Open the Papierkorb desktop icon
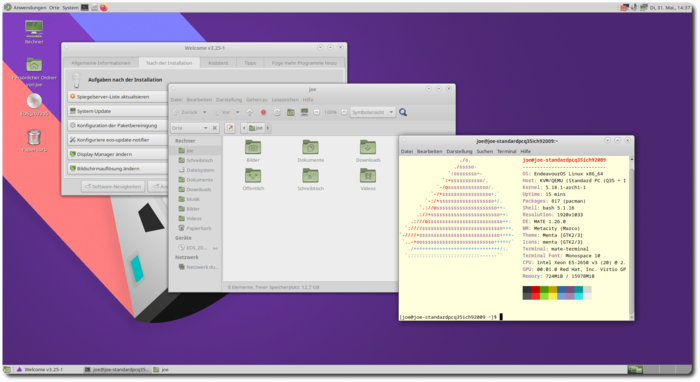Screen dimensions: 700x382 [x=34, y=141]
